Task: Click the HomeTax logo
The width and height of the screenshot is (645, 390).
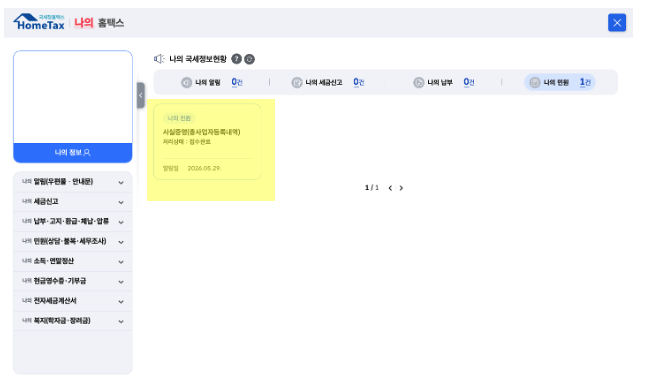Action: [x=39, y=22]
